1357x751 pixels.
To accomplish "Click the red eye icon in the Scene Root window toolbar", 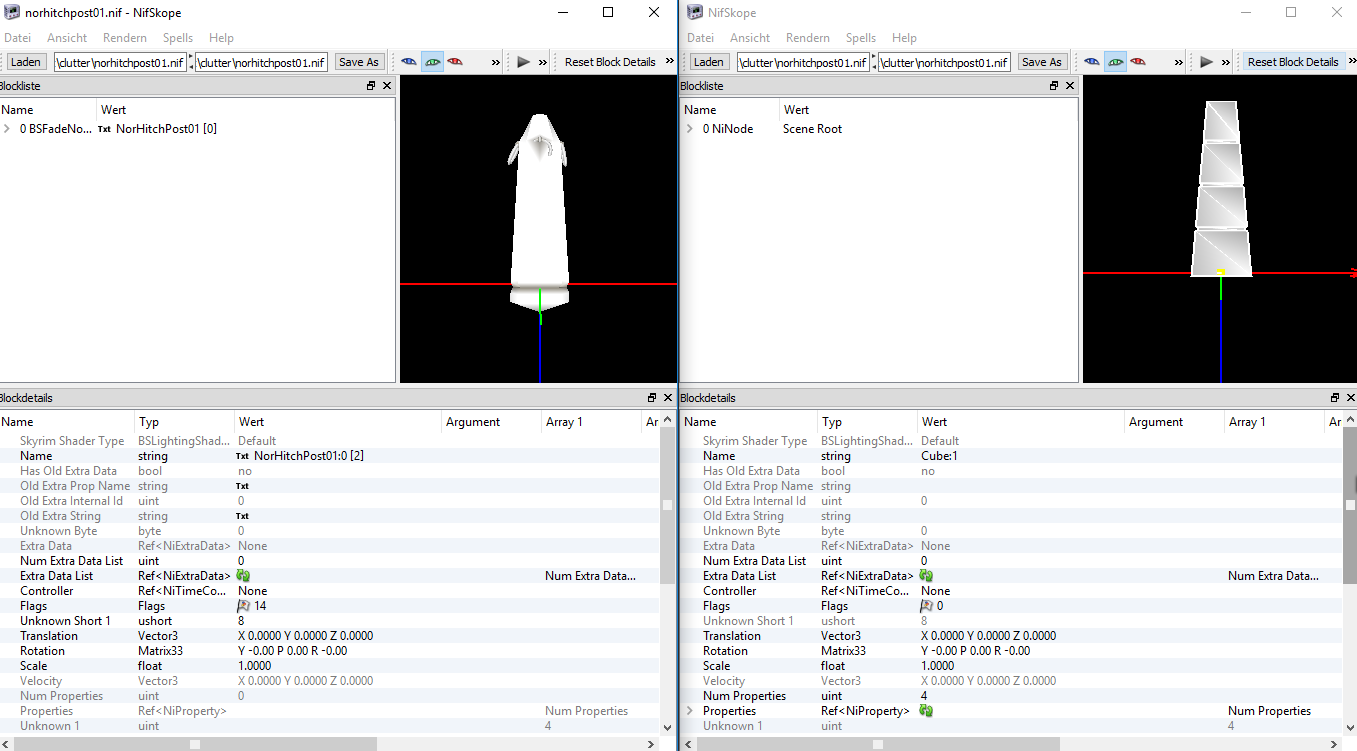I will pyautogui.click(x=1138, y=62).
